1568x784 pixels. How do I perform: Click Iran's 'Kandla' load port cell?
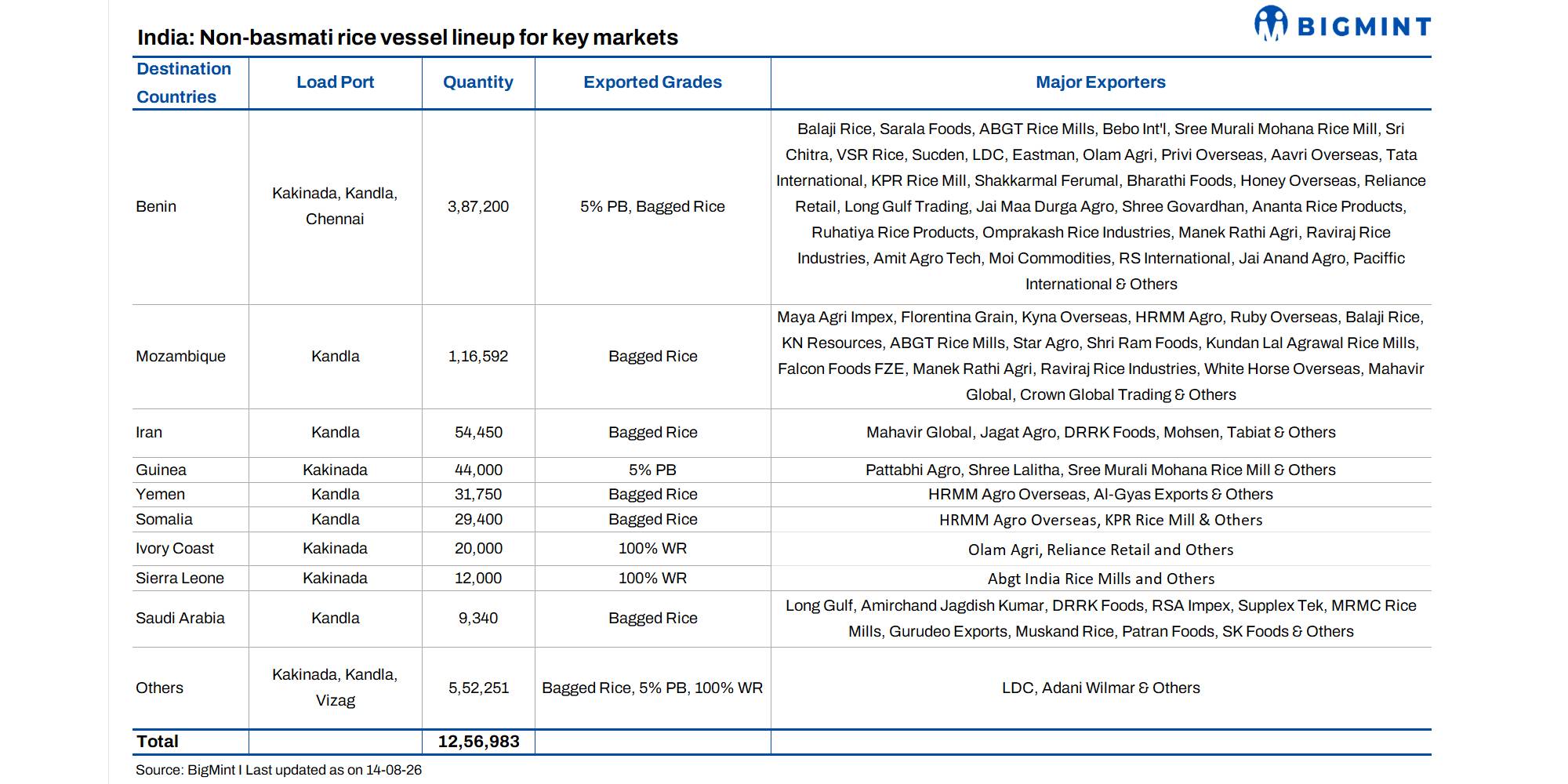(335, 432)
